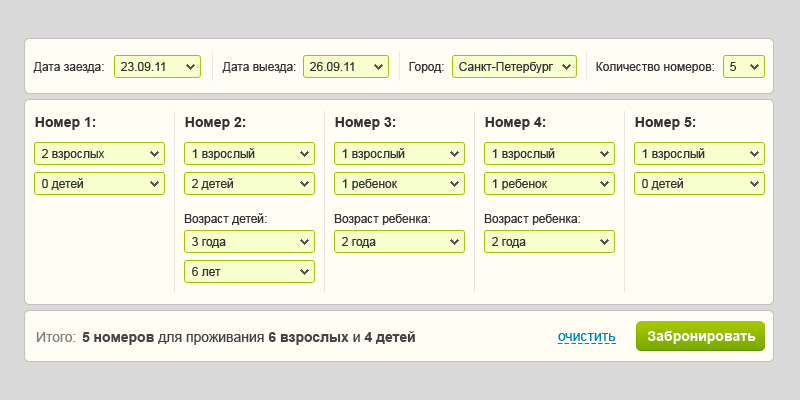The width and height of the screenshot is (800, 400).
Task: Change child age dropdown in Номер 4
Action: [x=549, y=242]
